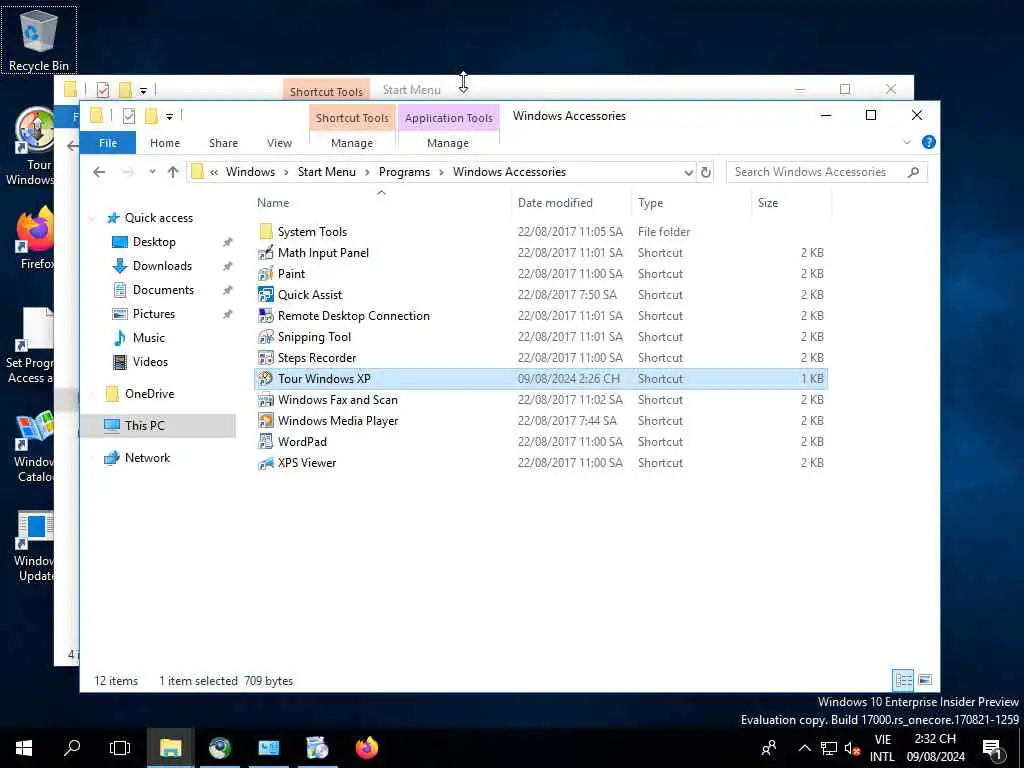Open Manage tab under Application Tools

448,143
